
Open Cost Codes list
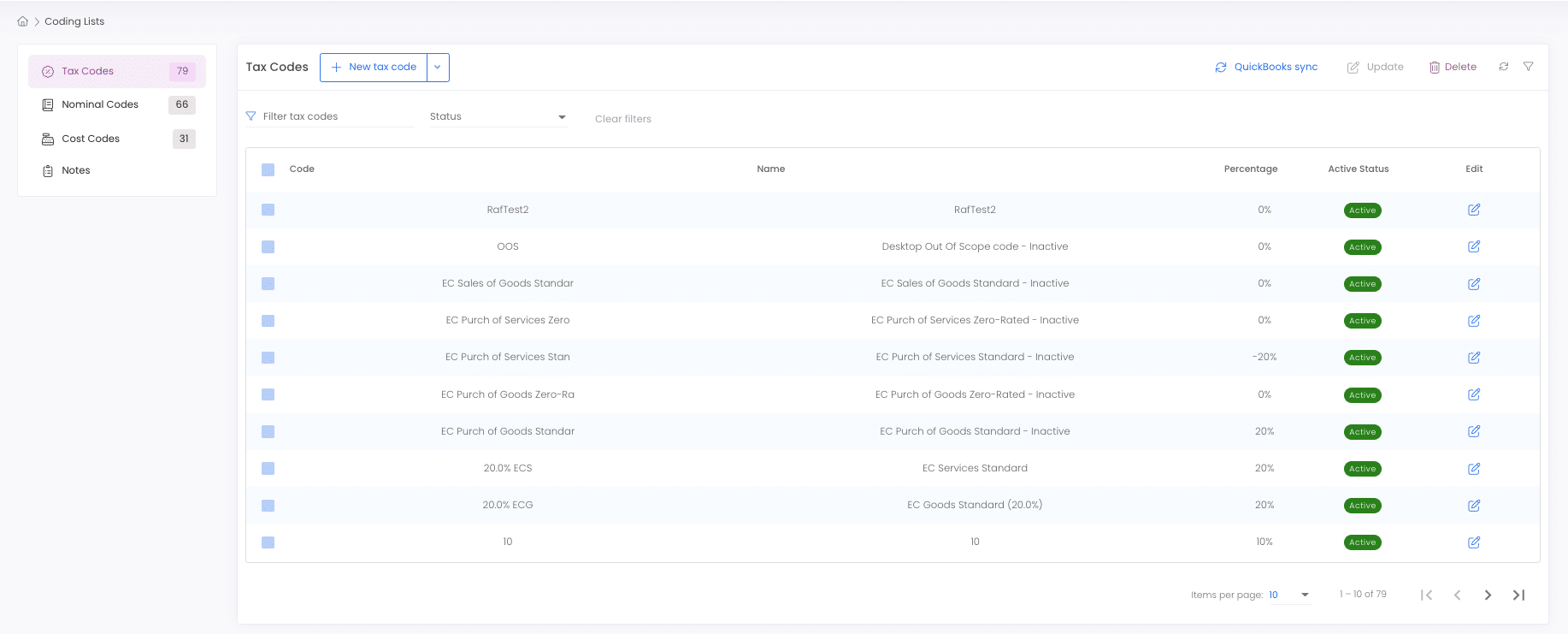117,139
